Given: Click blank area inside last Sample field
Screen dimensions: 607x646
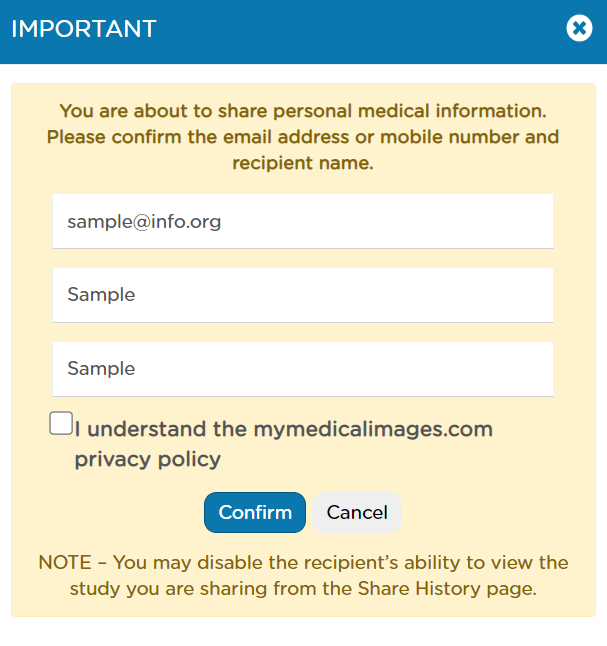Looking at the screenshot, I should click(x=344, y=369).
